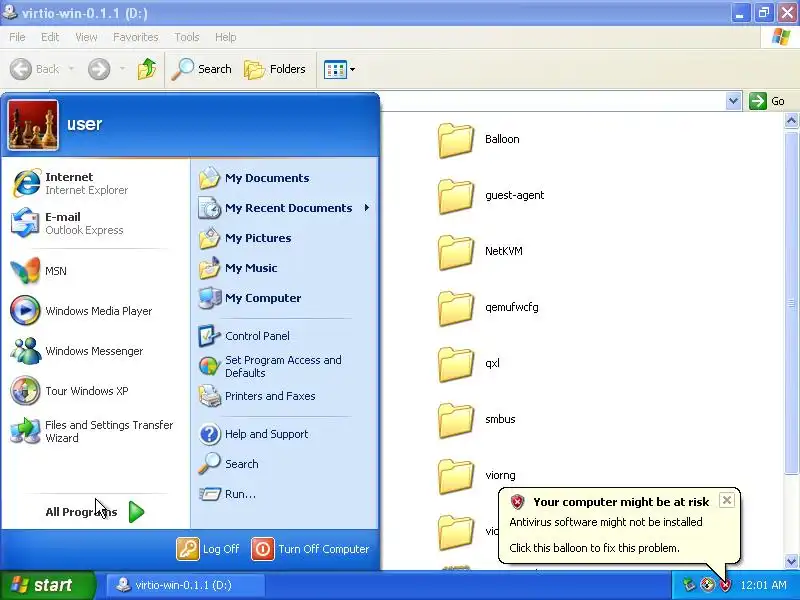Click the red security shield tray icon
Screen dimensions: 800x600
tap(725, 585)
